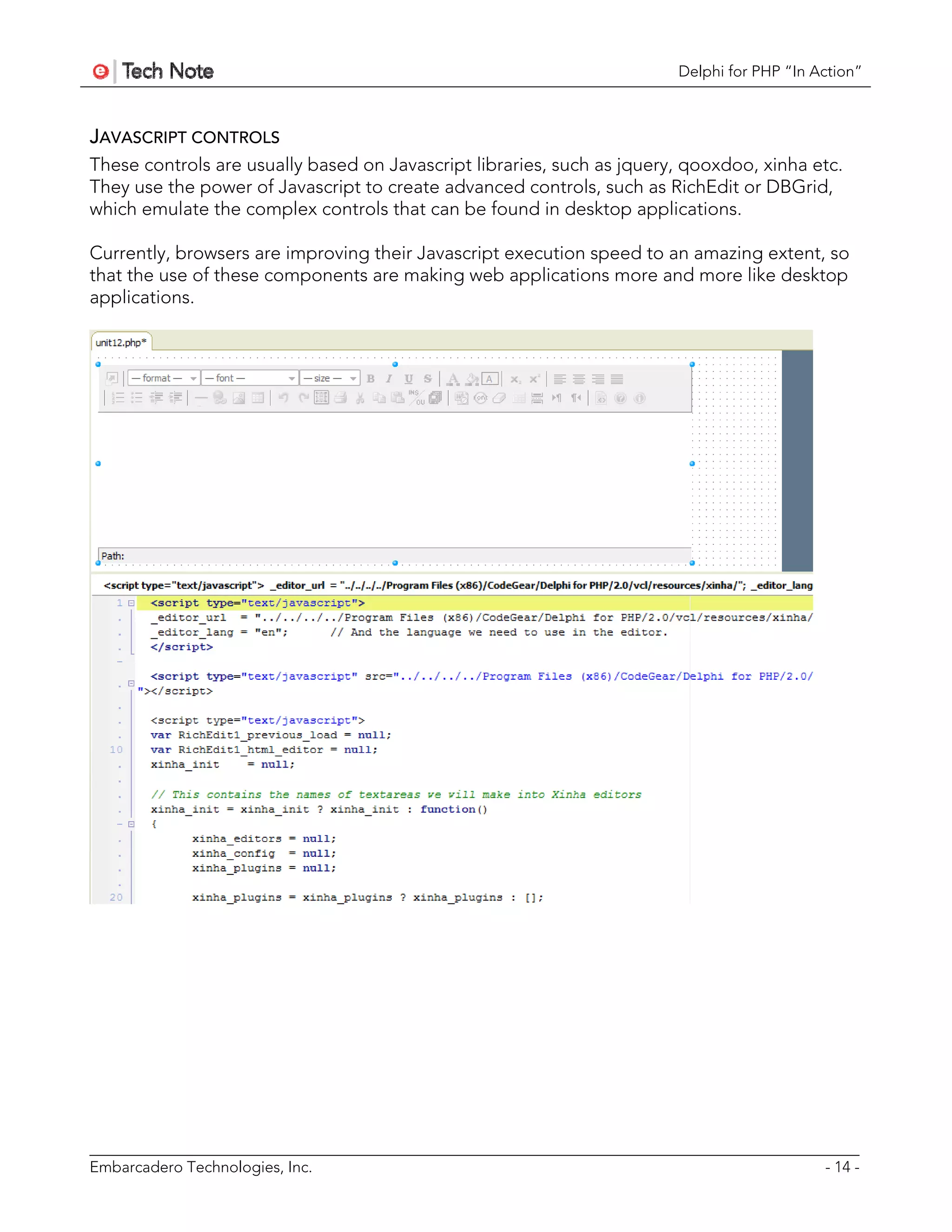Apply superscript formatting
The width and height of the screenshot is (952, 1232).
click(x=534, y=378)
